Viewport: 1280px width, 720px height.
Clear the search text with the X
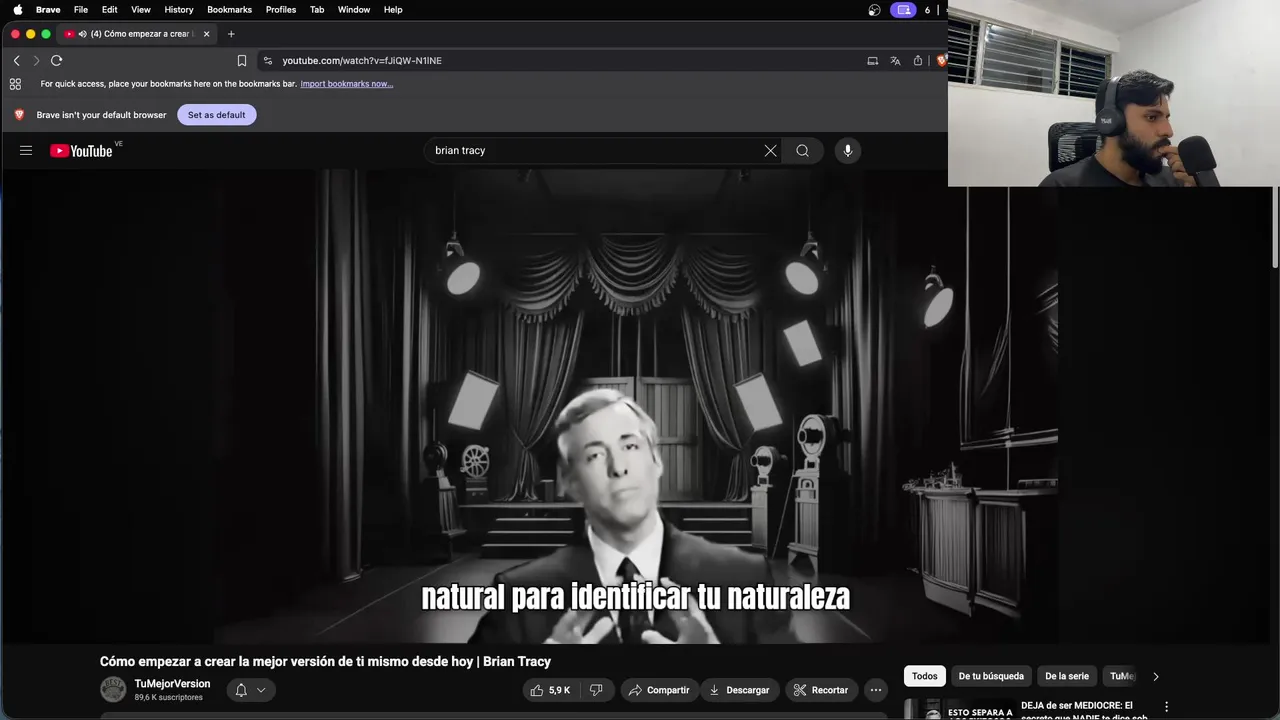point(770,151)
